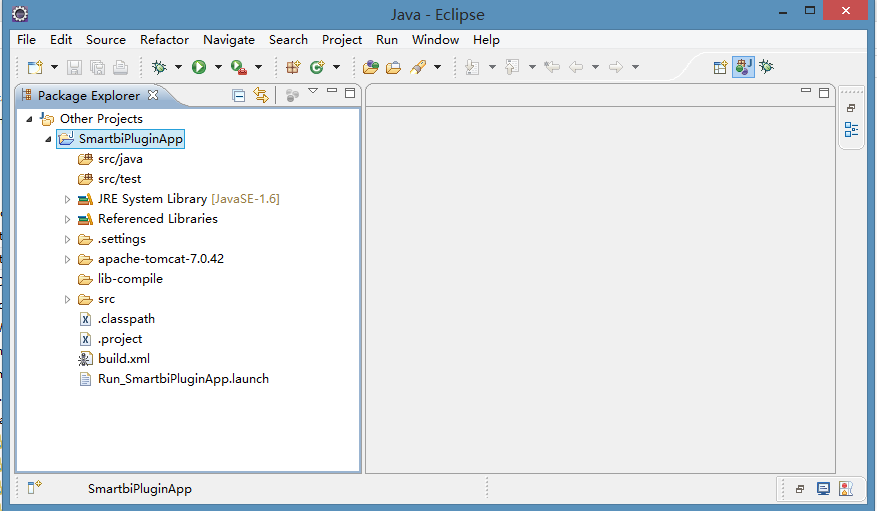This screenshot has height=511, width=877.
Task: Expand the .settings folder
Action: coord(67,239)
